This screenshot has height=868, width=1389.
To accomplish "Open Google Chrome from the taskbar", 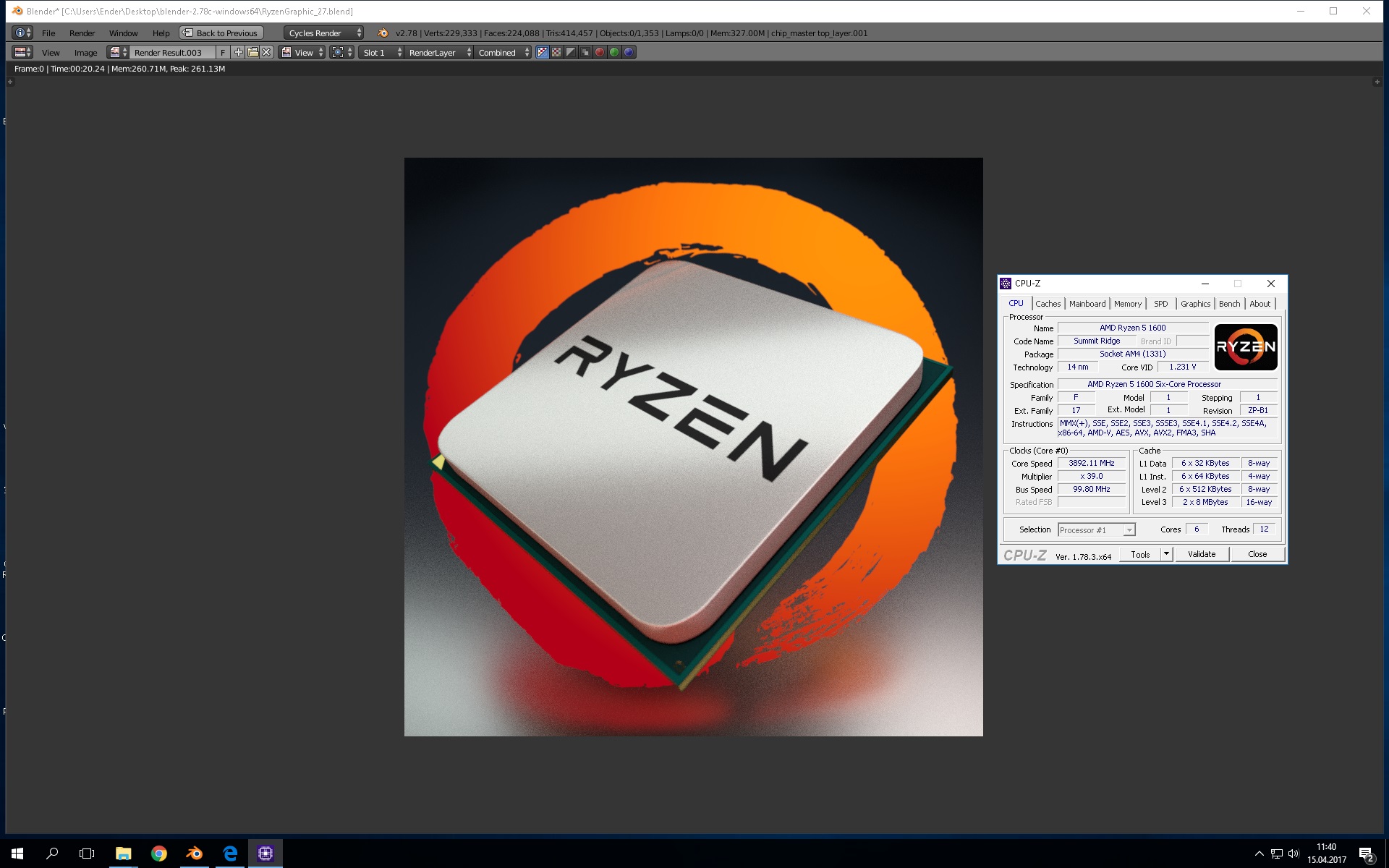I will [159, 854].
